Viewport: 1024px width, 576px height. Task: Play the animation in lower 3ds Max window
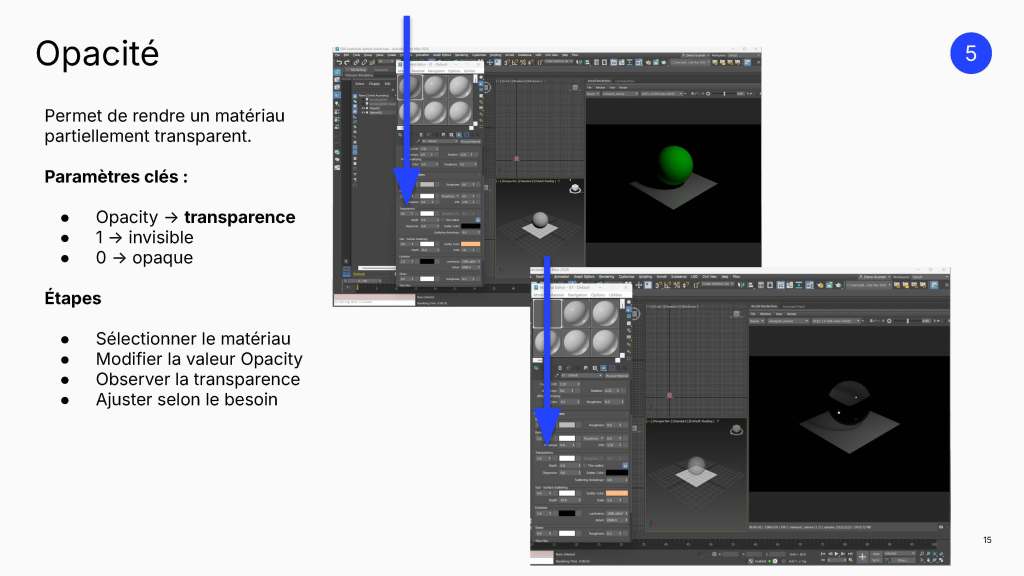(837, 554)
